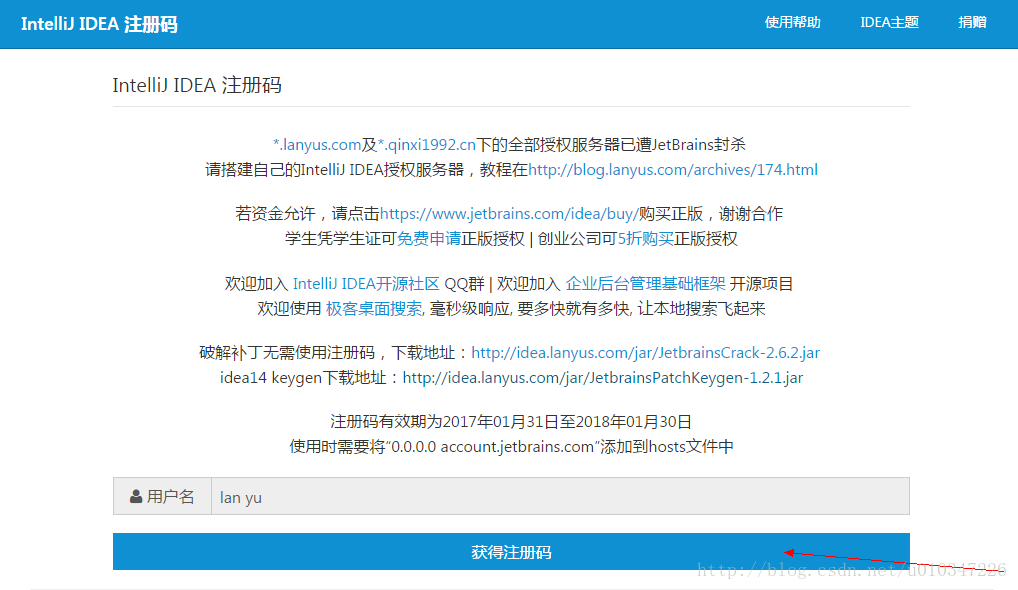Click the 免费申请 student license link
The width and height of the screenshot is (1018, 590).
pos(428,239)
